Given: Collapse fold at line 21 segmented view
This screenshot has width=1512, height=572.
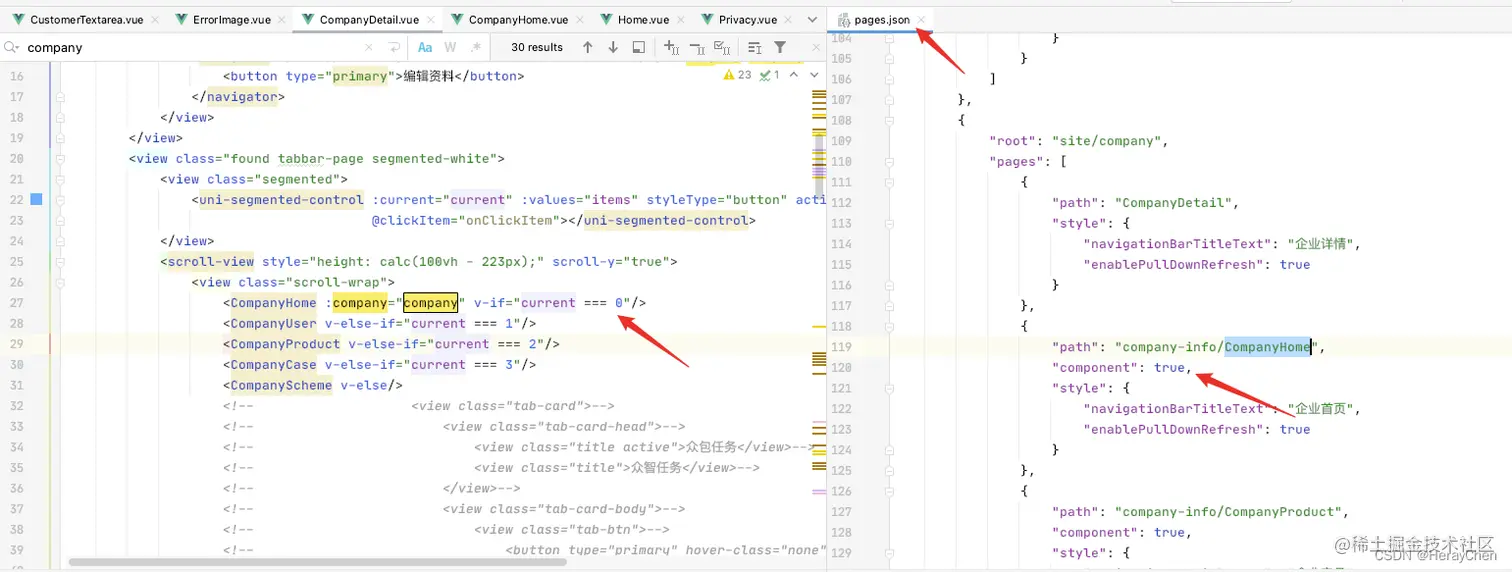Looking at the screenshot, I should [x=60, y=179].
